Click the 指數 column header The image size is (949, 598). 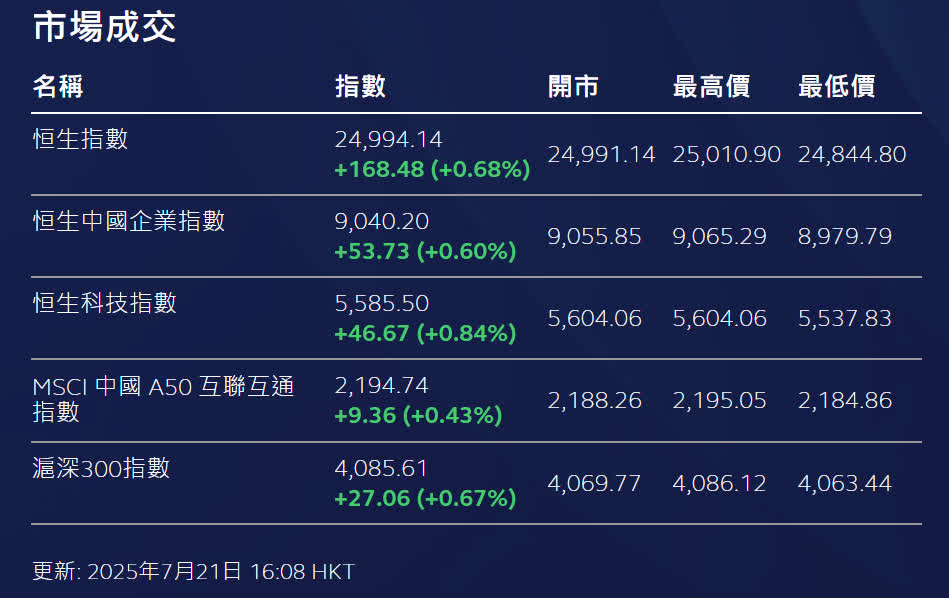361,87
